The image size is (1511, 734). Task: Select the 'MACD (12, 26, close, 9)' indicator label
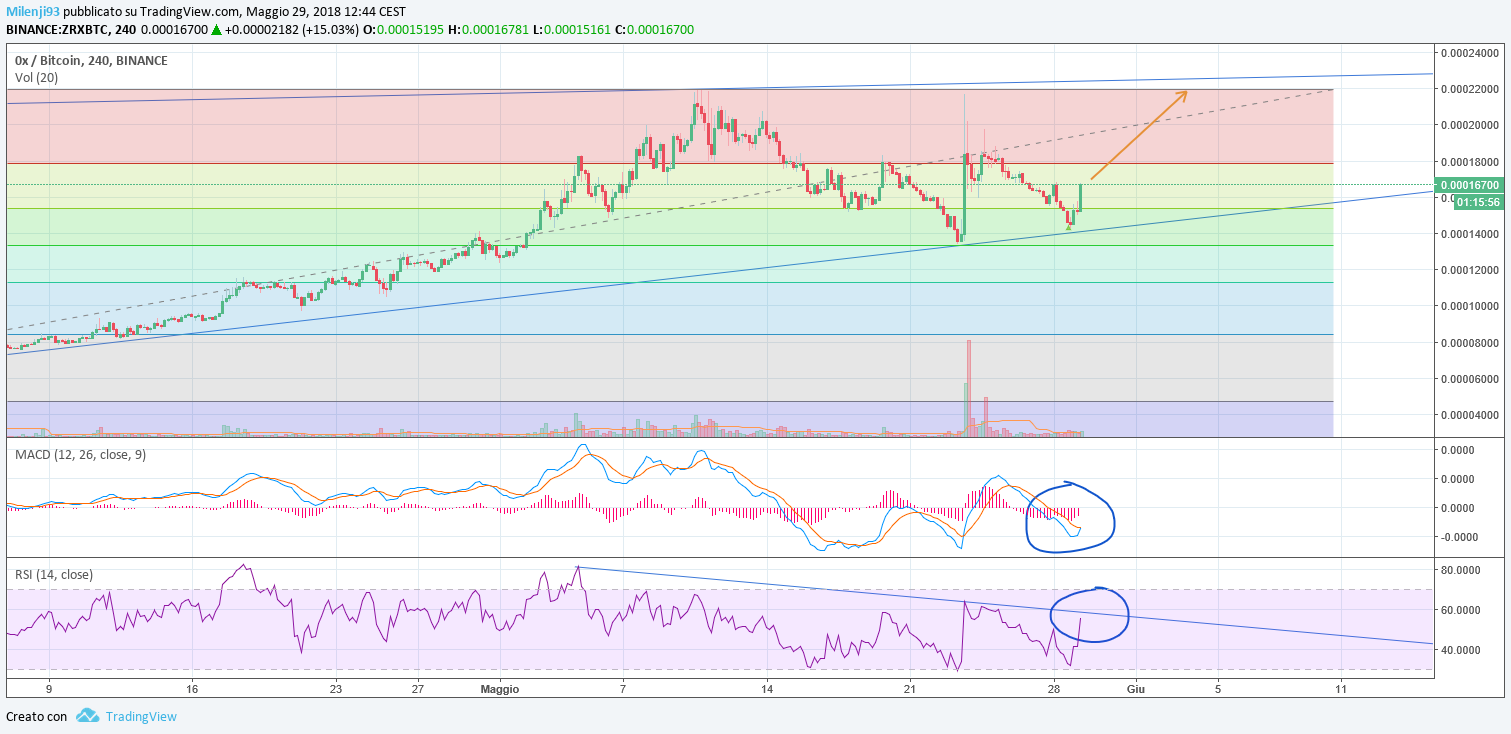pos(80,455)
